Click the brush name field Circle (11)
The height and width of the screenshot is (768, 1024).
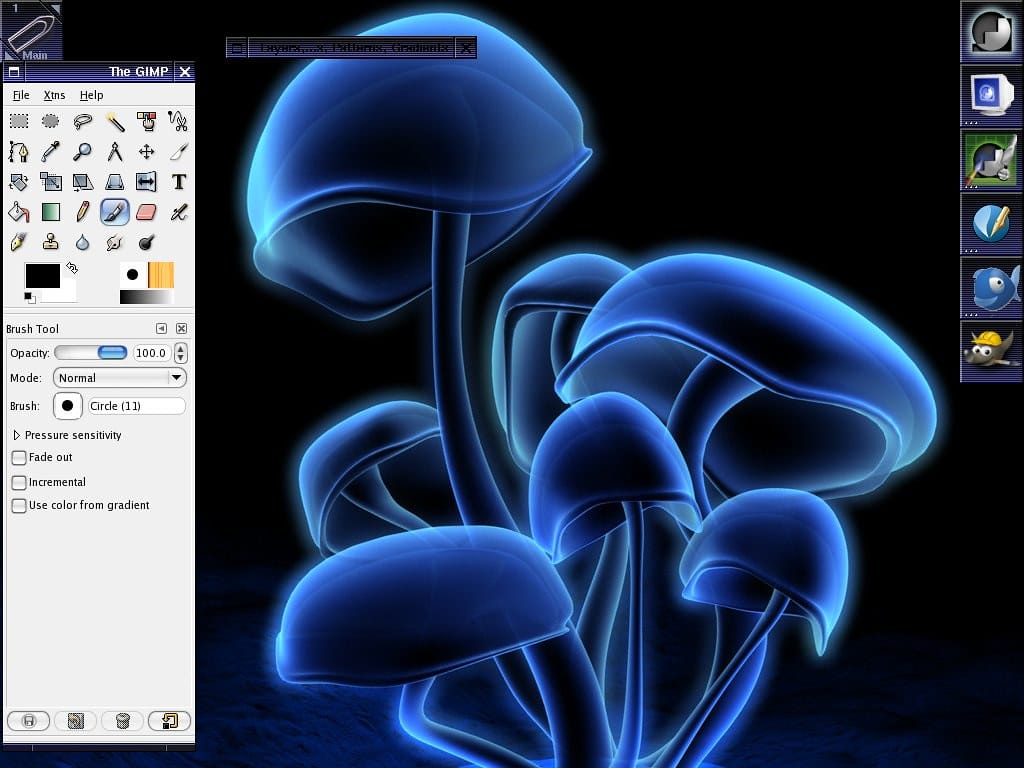point(136,406)
